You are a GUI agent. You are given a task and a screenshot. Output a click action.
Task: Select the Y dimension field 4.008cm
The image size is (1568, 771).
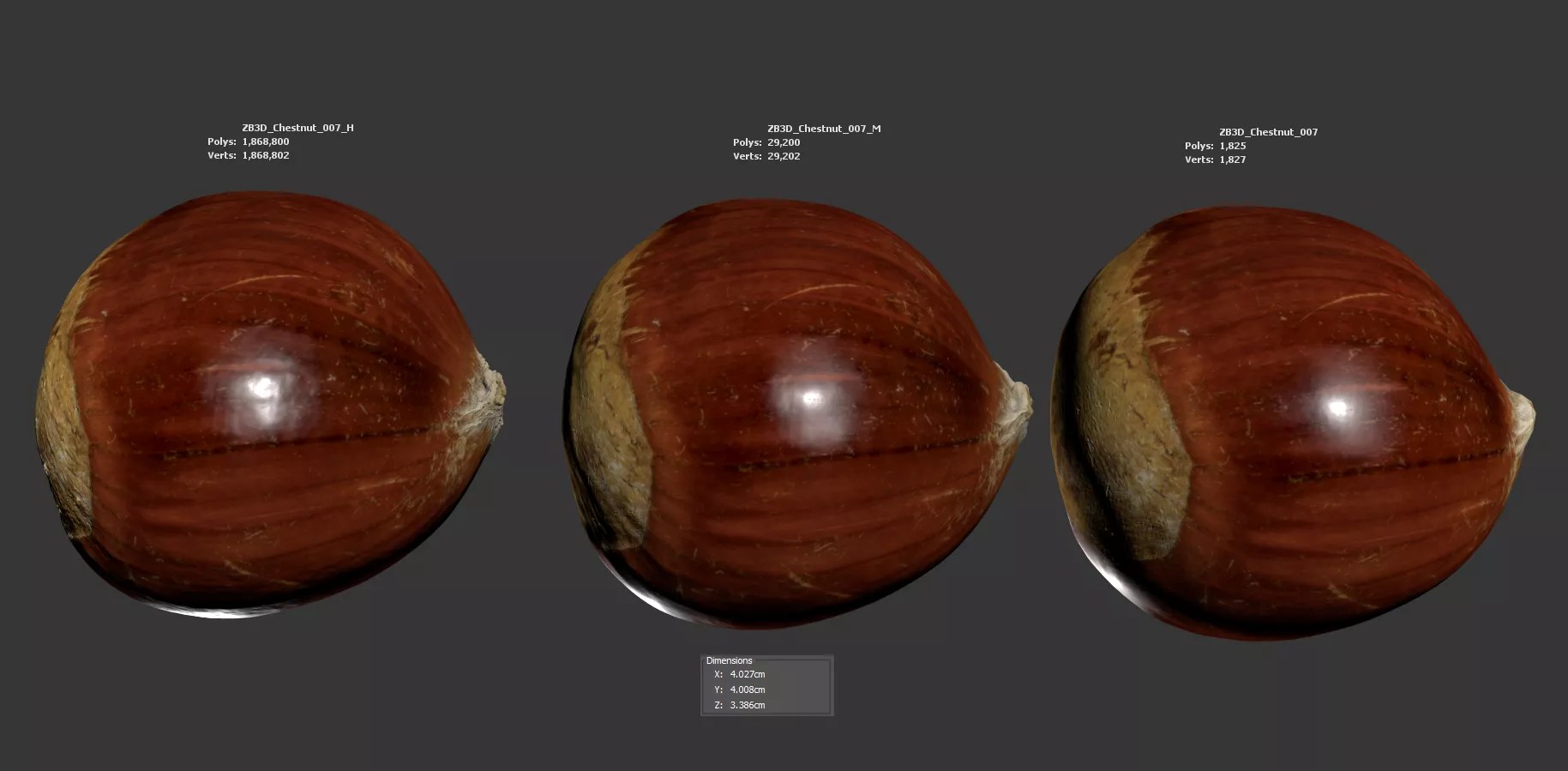click(748, 690)
